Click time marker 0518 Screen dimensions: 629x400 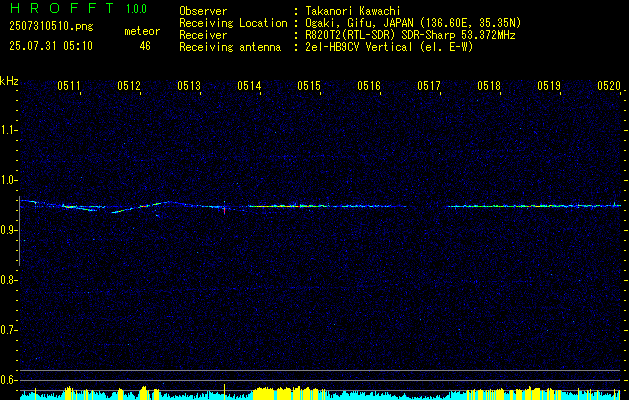click(489, 86)
